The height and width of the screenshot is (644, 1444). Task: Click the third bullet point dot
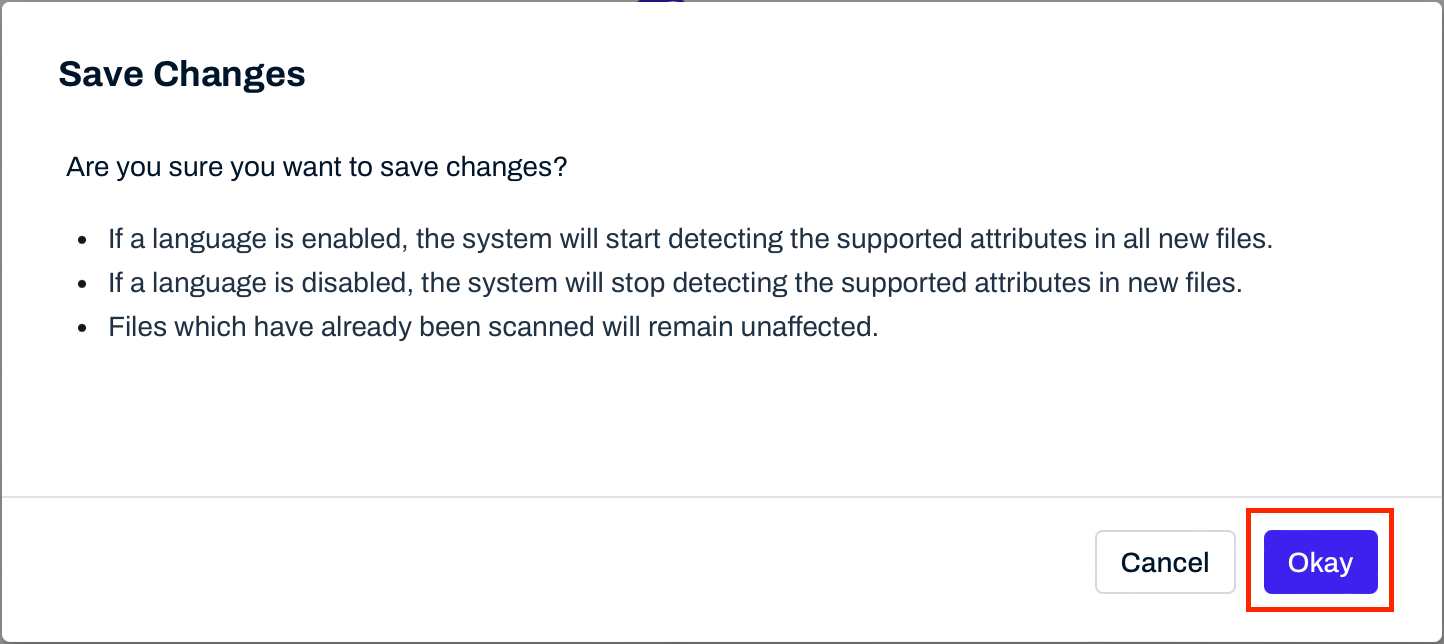83,328
